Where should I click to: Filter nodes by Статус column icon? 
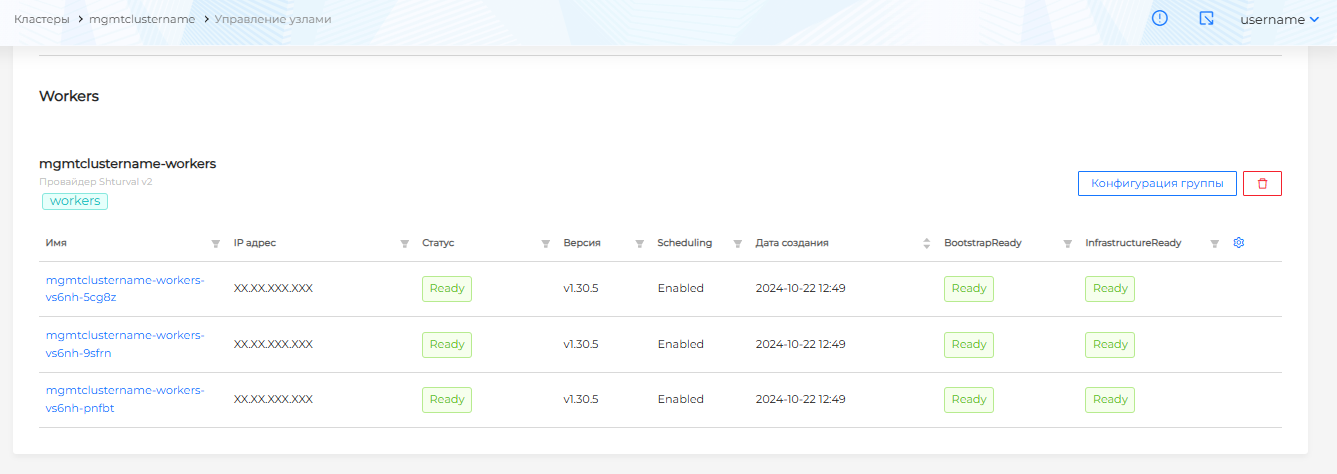tap(546, 243)
